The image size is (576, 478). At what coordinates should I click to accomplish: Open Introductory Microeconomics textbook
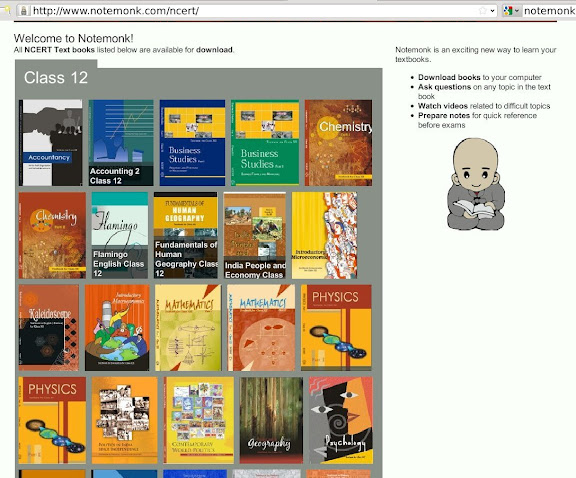pyautogui.click(x=324, y=235)
